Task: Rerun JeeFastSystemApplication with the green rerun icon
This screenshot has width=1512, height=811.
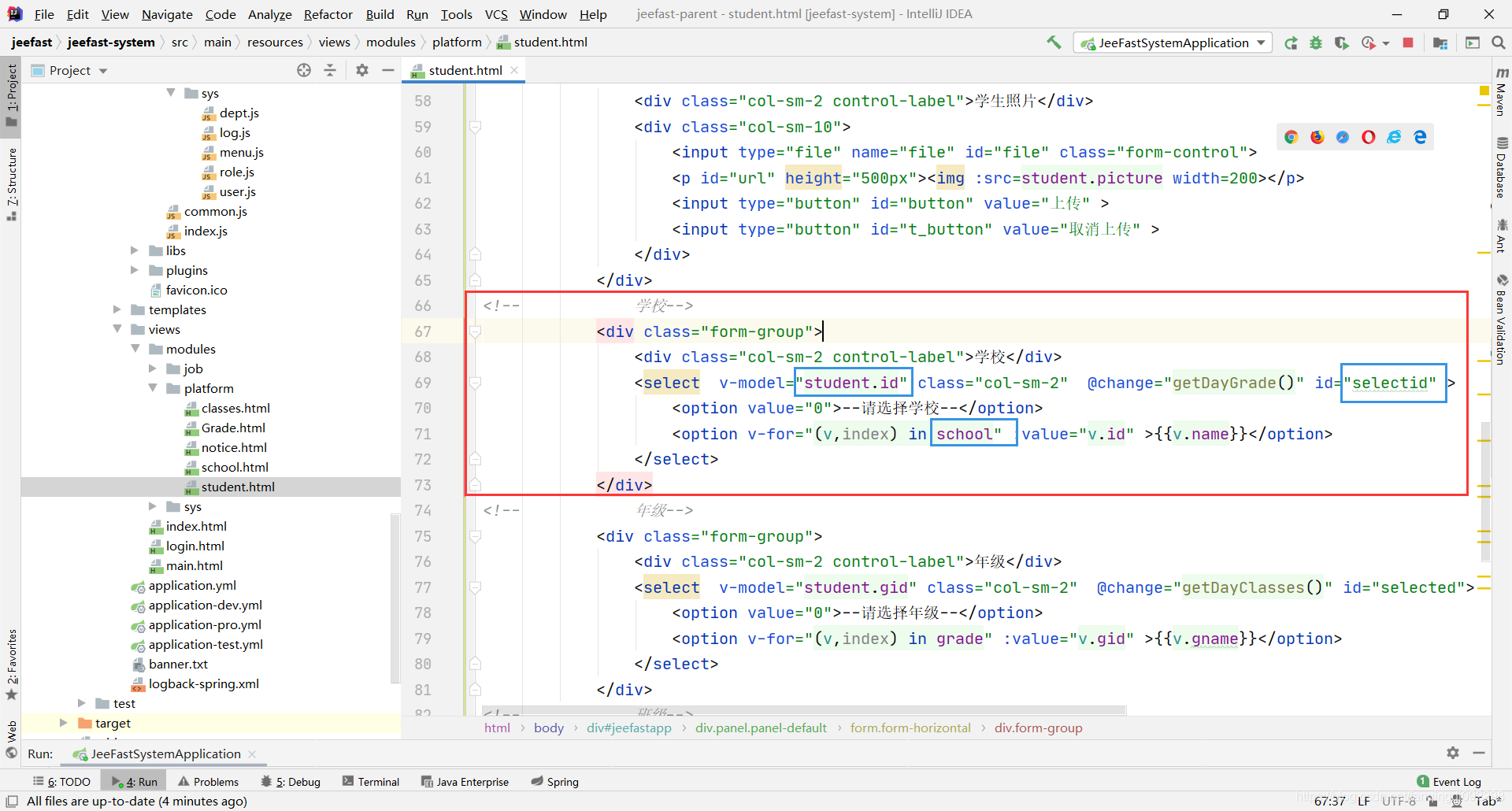Action: click(x=1291, y=43)
